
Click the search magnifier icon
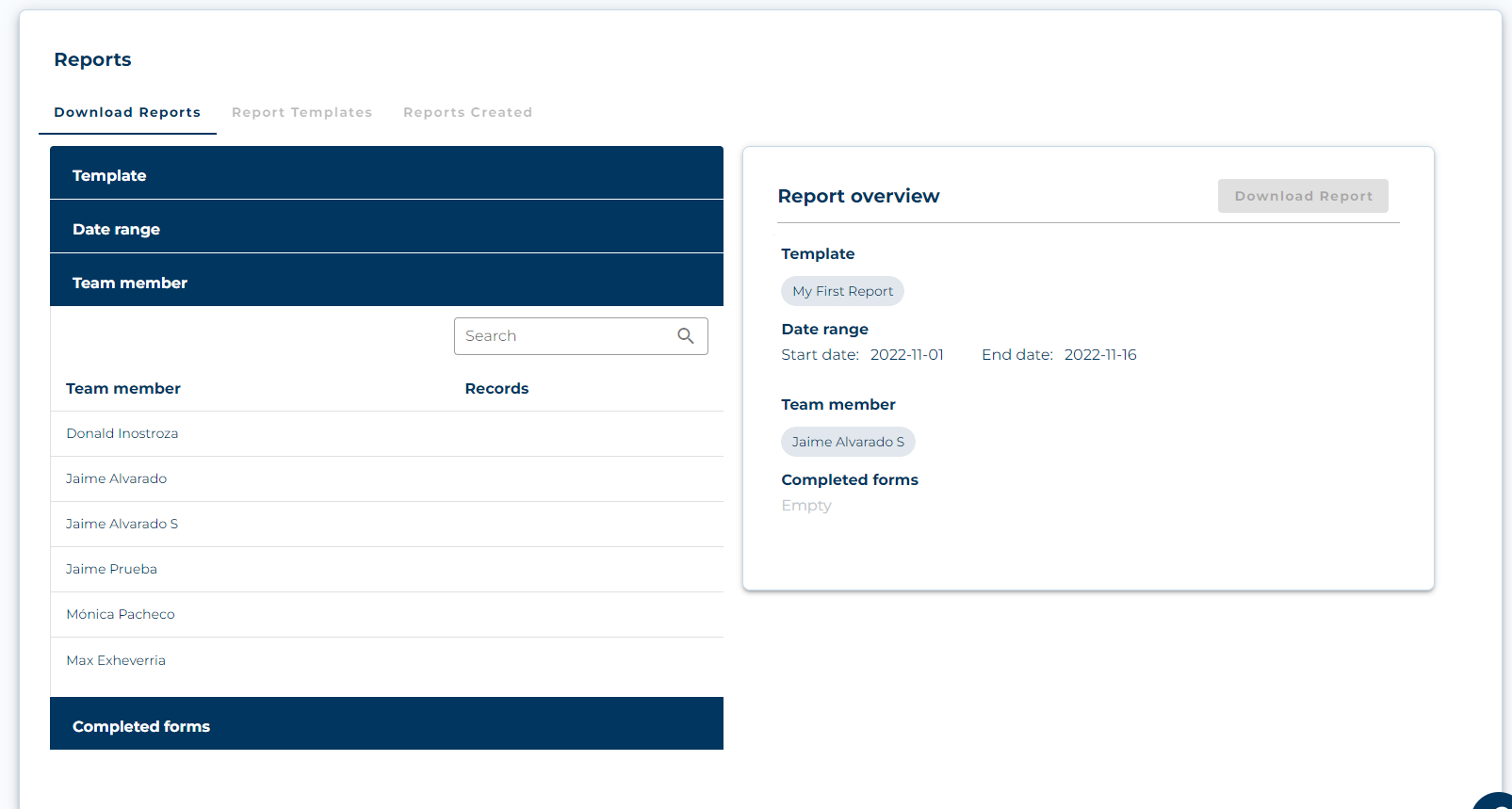click(x=685, y=336)
